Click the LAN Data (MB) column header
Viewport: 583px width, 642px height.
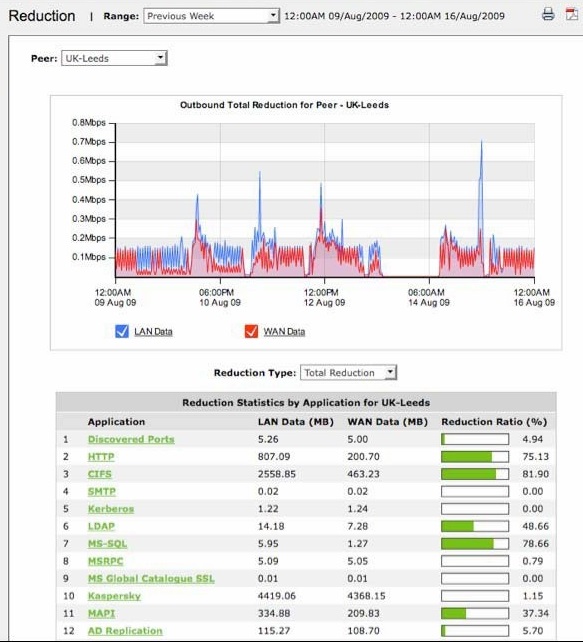pos(296,422)
